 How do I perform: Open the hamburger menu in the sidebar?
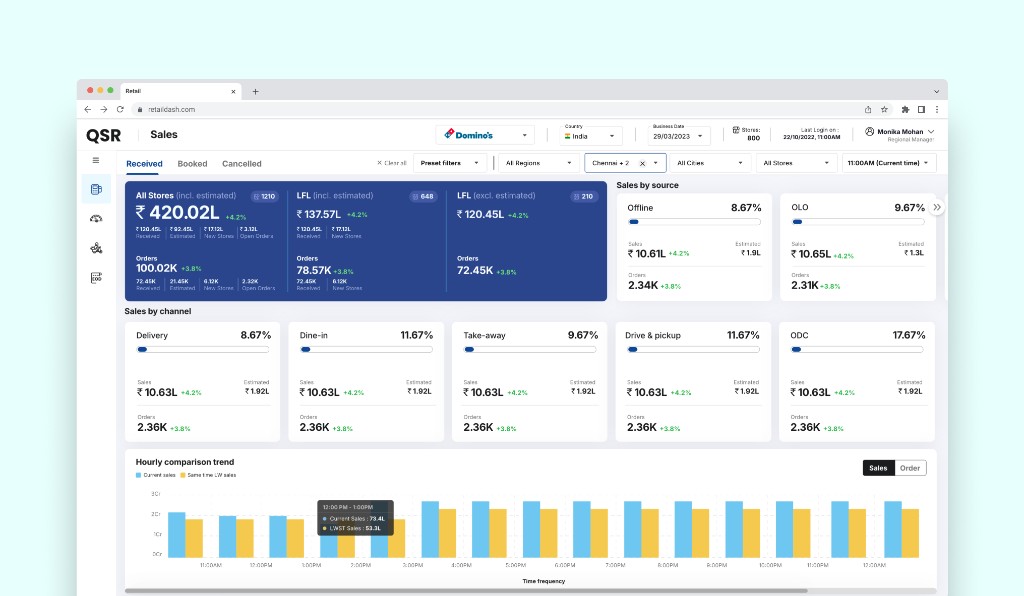[x=96, y=160]
